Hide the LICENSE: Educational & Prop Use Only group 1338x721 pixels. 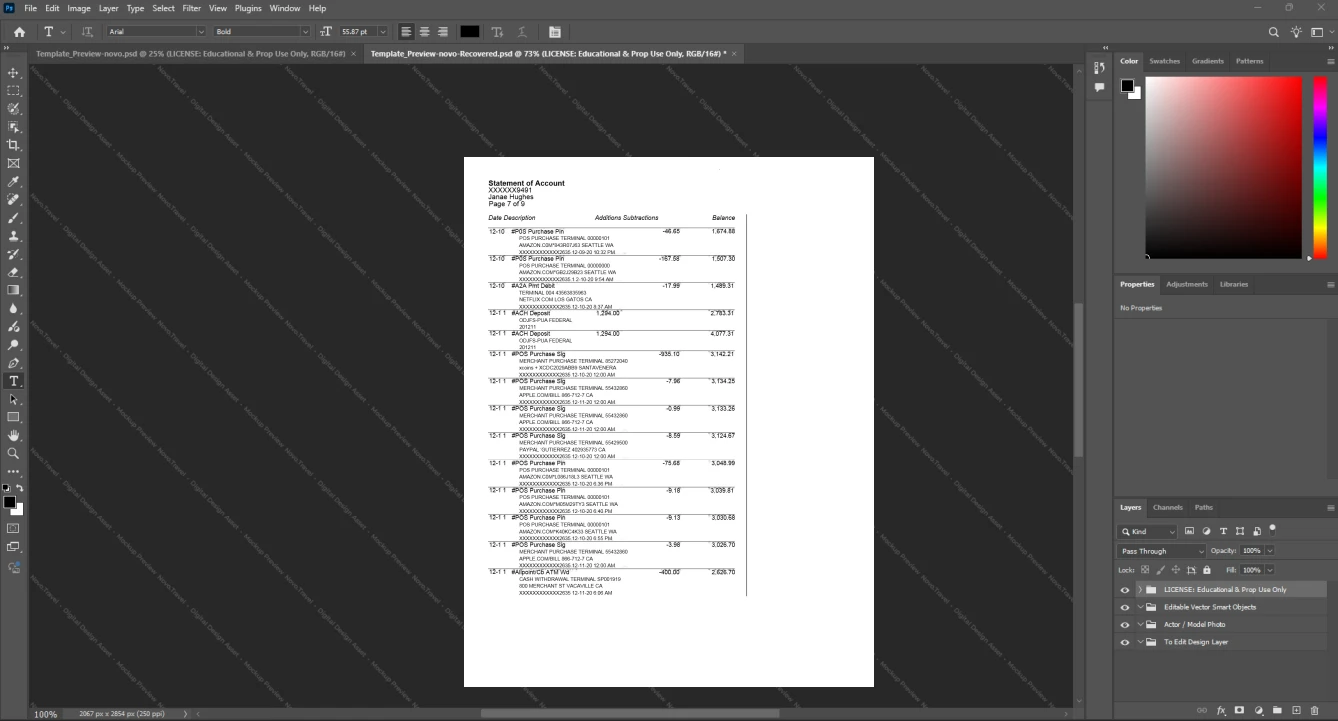1125,590
